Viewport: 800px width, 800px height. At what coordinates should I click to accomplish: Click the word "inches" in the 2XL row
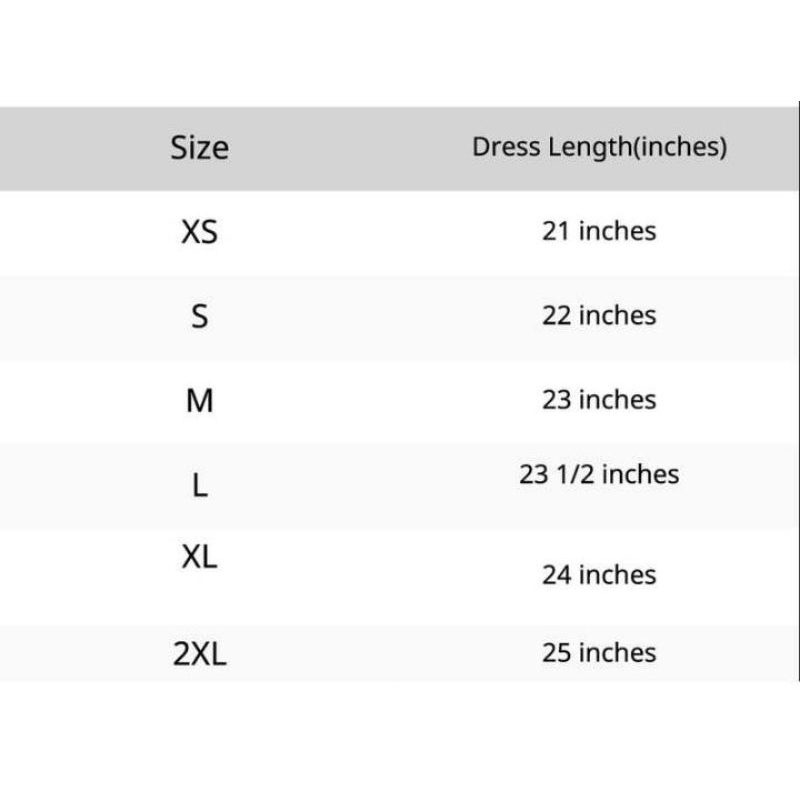click(x=617, y=653)
